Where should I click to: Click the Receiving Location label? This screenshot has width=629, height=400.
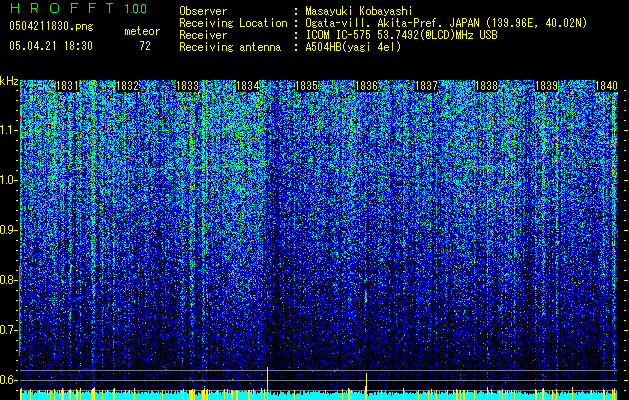click(233, 23)
